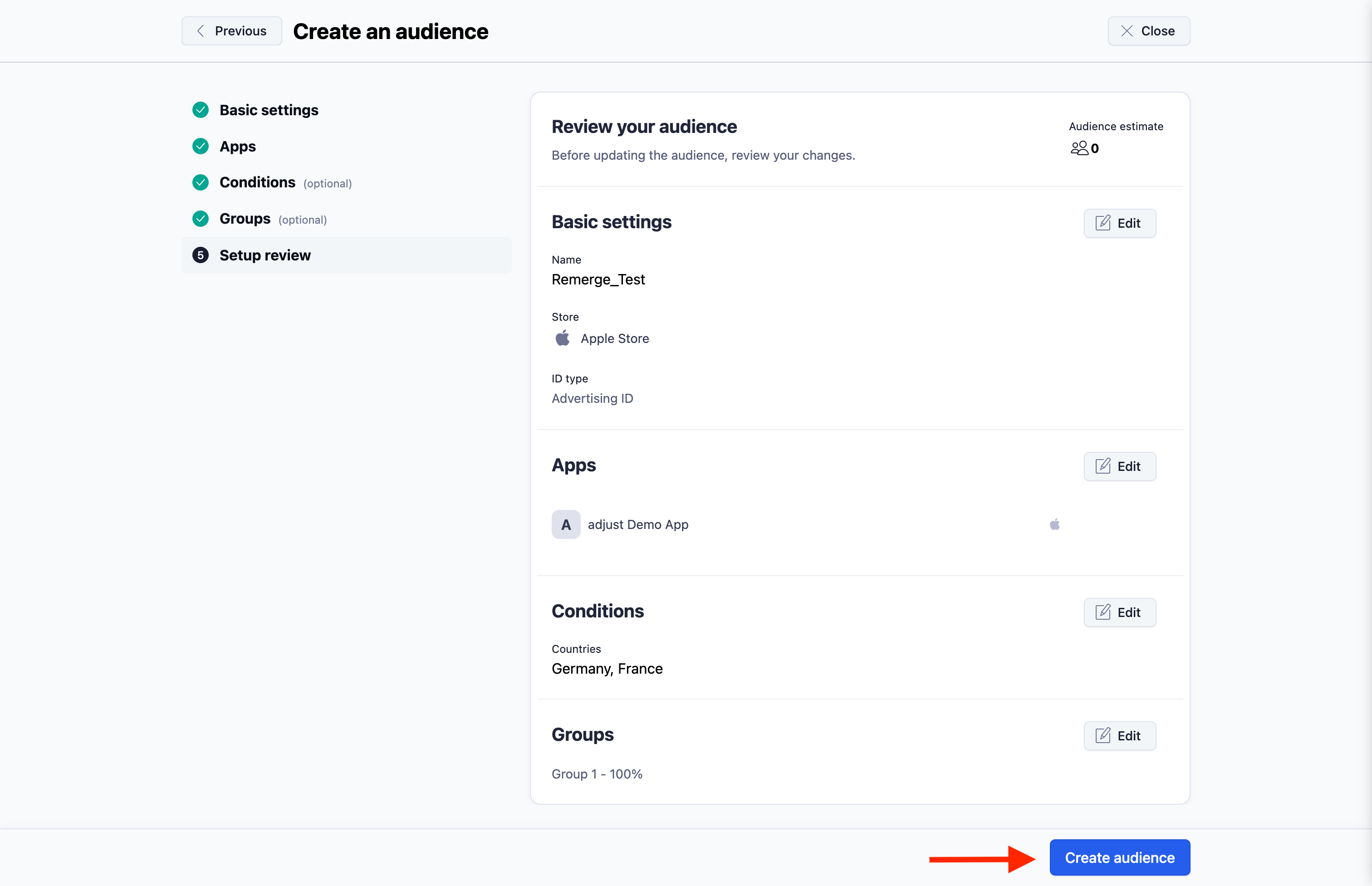Screen dimensions: 1372x886
Task: Click the Germany, France countries value
Action: (x=607, y=669)
